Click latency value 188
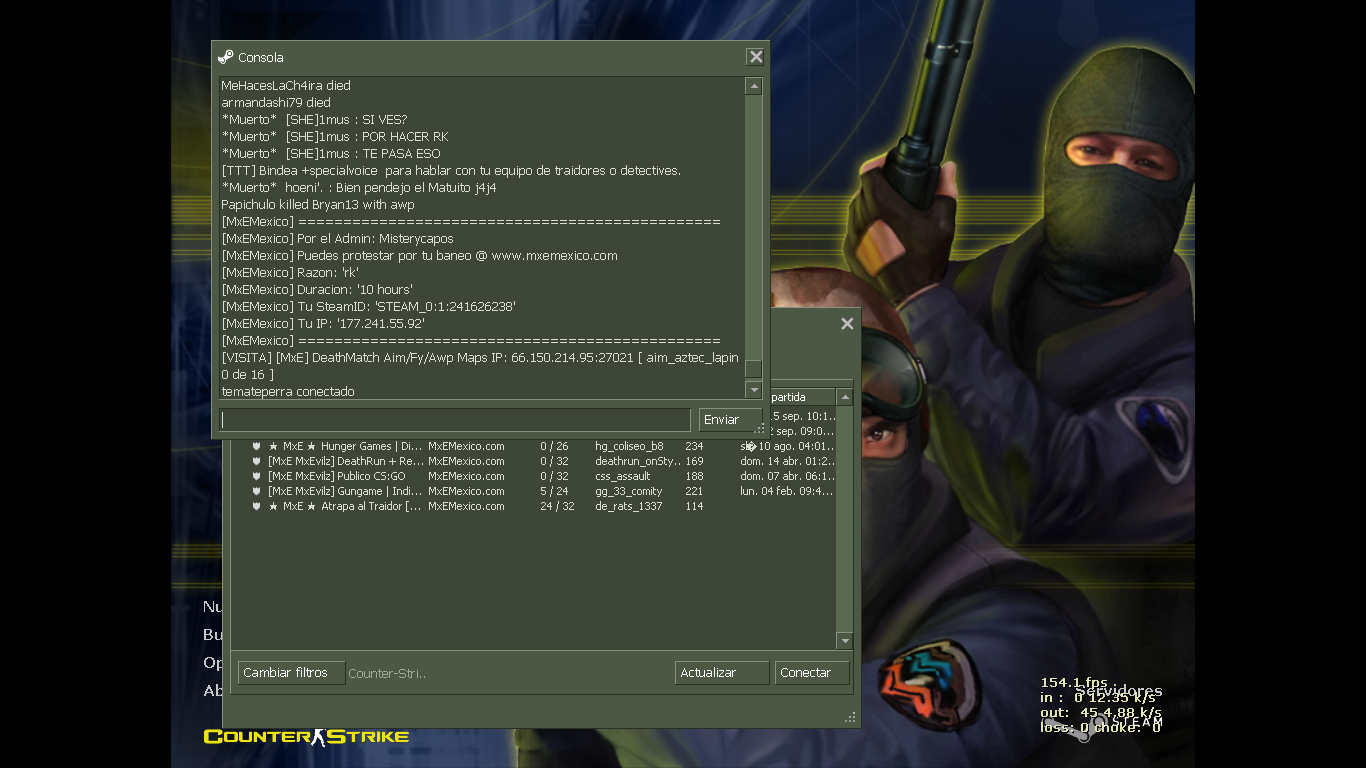This screenshot has width=1366, height=768. (694, 476)
